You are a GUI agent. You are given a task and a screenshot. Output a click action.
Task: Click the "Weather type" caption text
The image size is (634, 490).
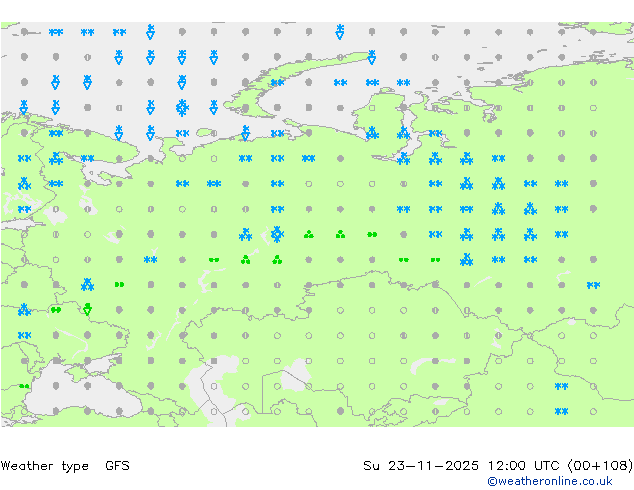44,466
